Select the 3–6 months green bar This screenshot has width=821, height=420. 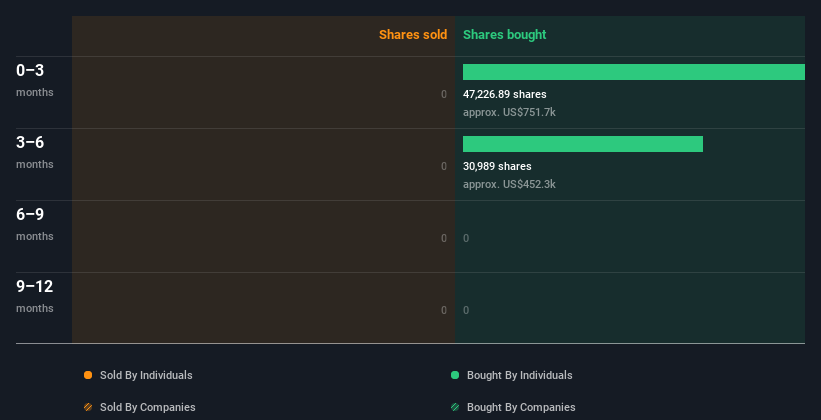pos(583,144)
